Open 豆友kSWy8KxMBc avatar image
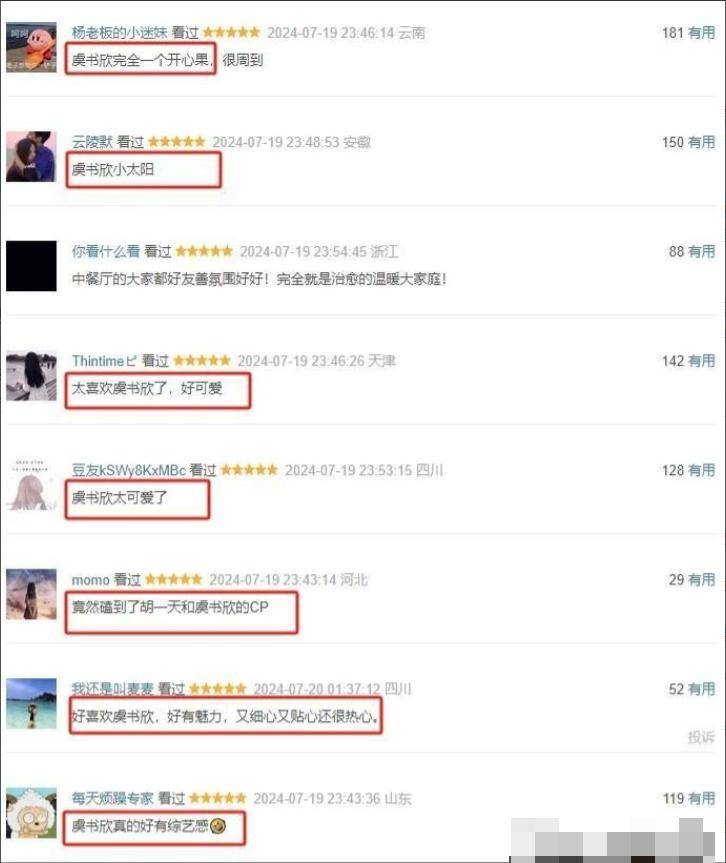726x863 pixels. 31,485
